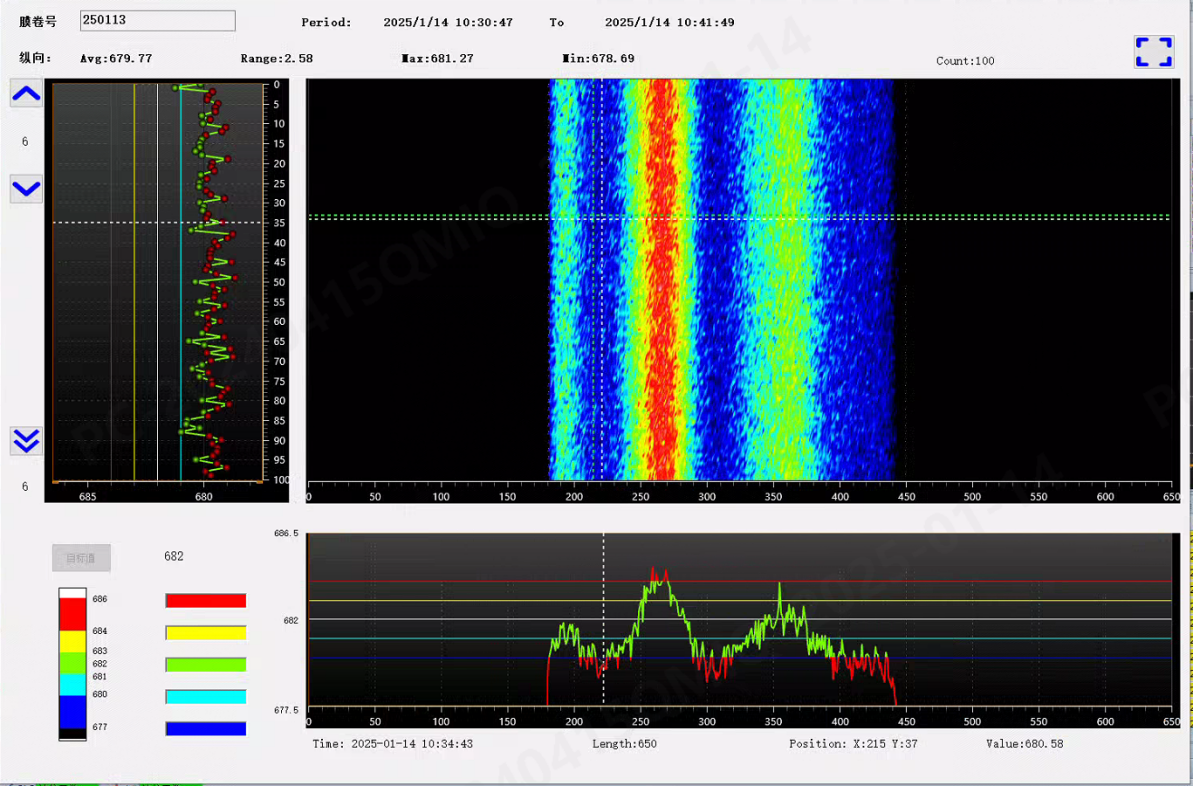
Task: Pick the green color swatch bar
Action: click(205, 665)
